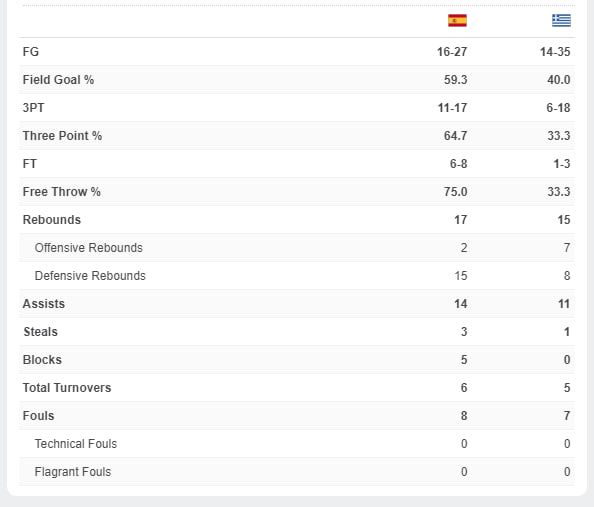Select the FG stat row label
Viewport: 594px width, 507px height.
point(31,52)
